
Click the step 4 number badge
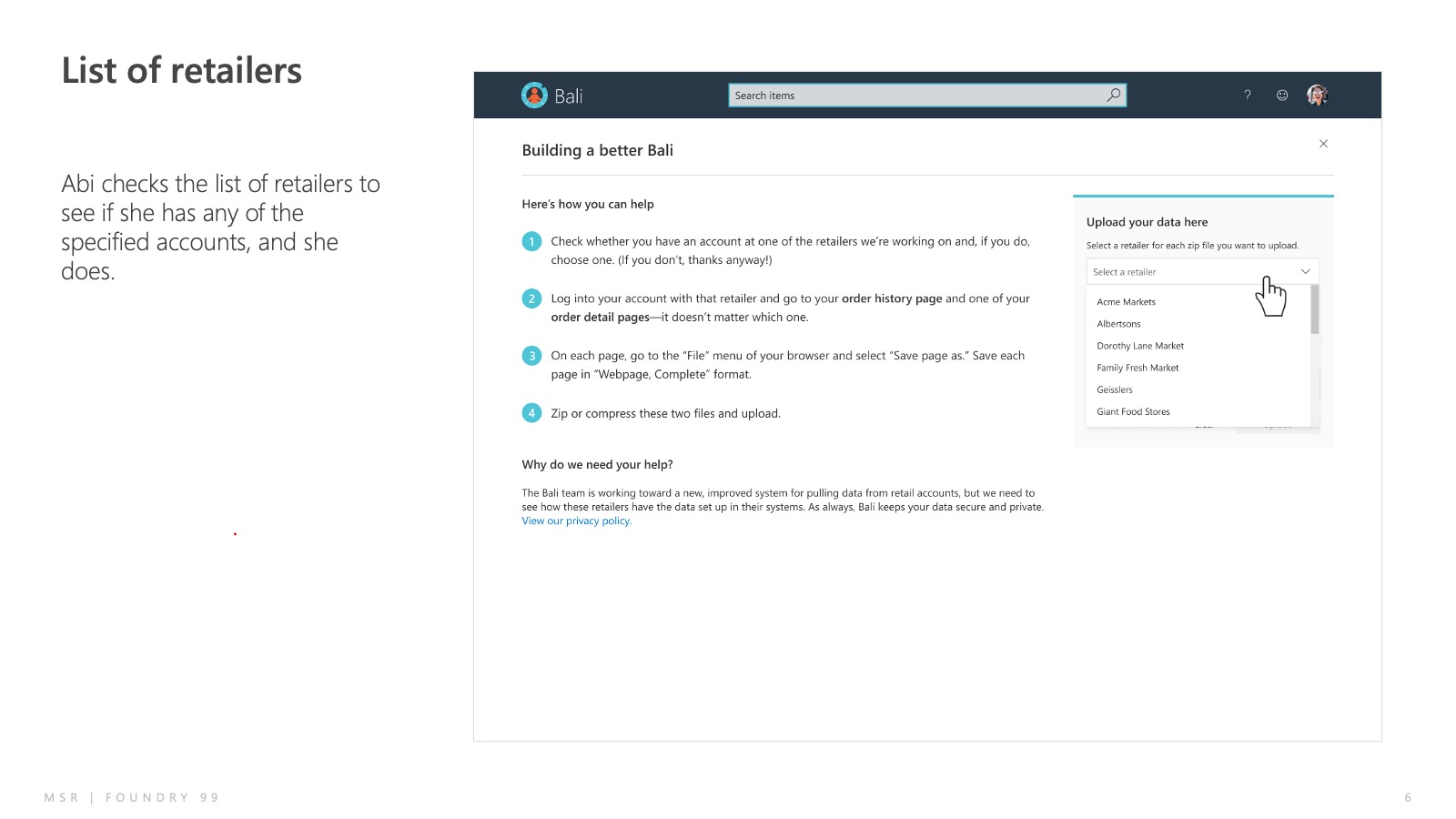[x=531, y=413]
